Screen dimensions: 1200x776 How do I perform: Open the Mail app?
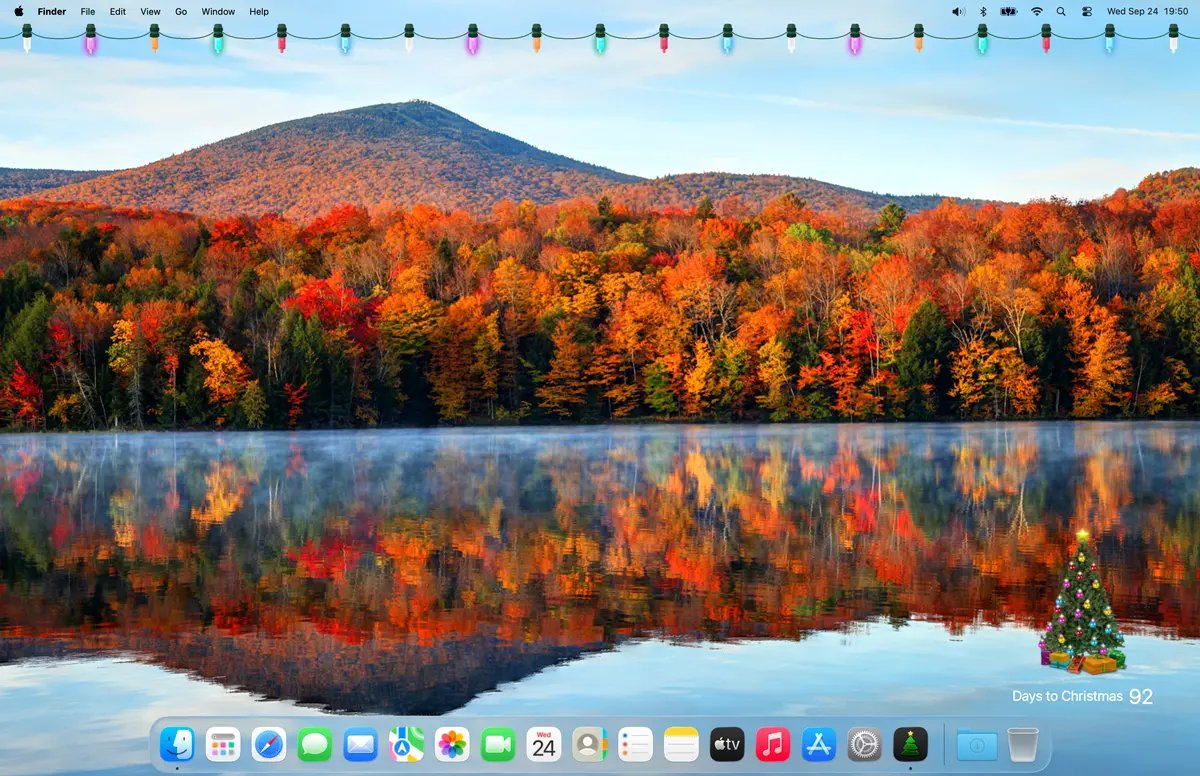coord(360,745)
